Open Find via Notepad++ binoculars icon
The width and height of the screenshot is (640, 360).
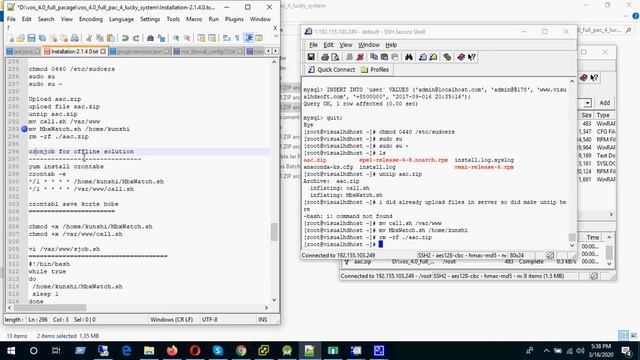coord(150,38)
